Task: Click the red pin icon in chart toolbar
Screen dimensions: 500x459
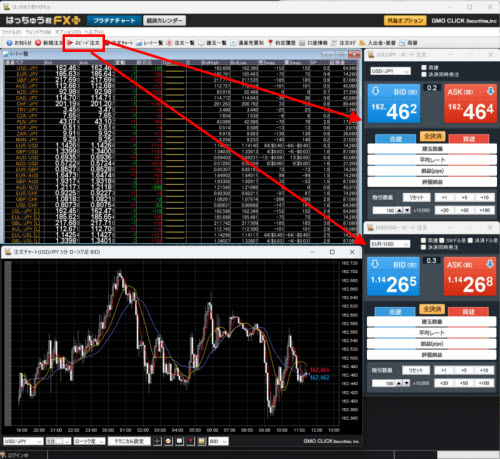Action: 190,441
